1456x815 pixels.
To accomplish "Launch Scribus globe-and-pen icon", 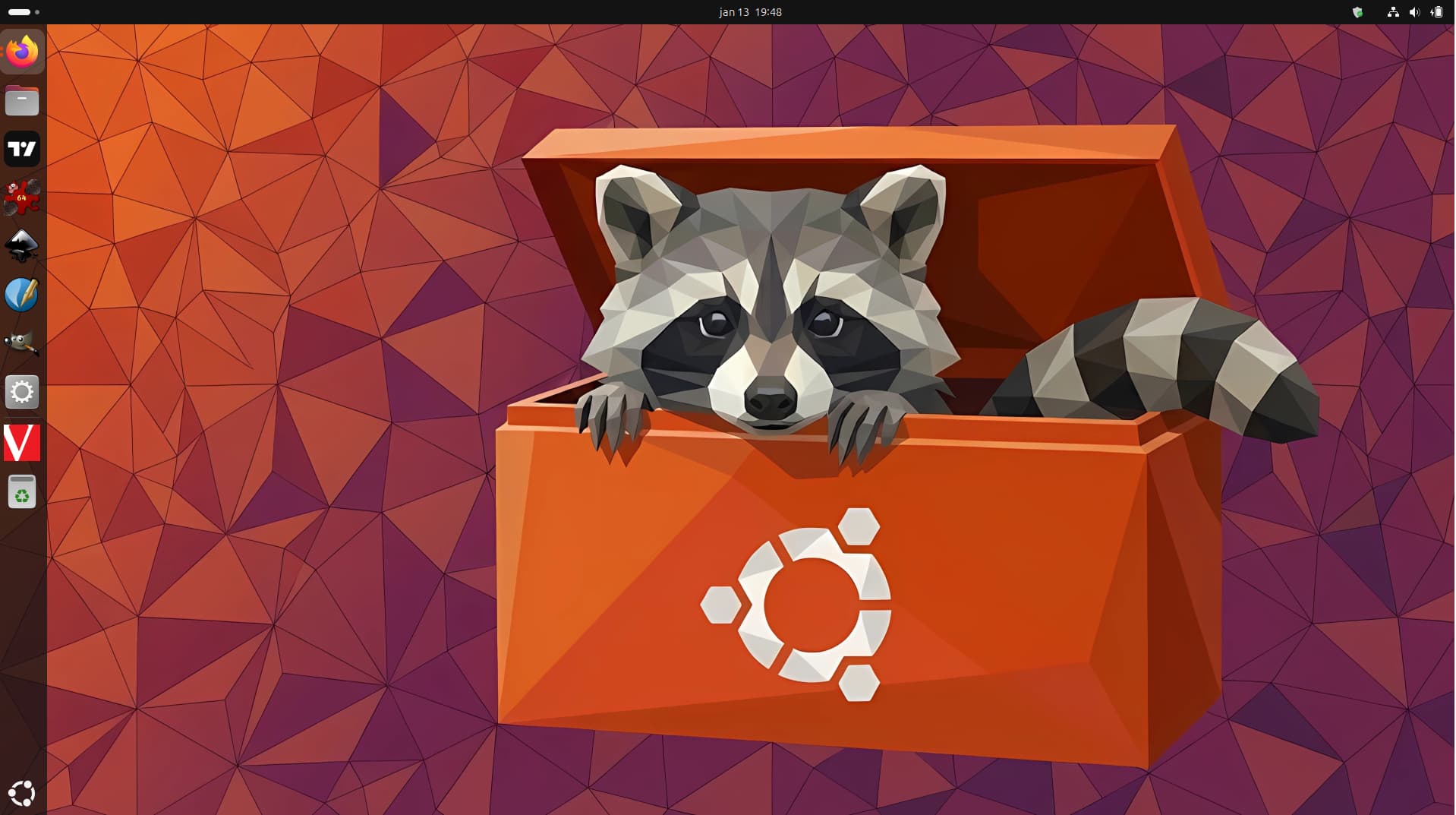I will [22, 295].
